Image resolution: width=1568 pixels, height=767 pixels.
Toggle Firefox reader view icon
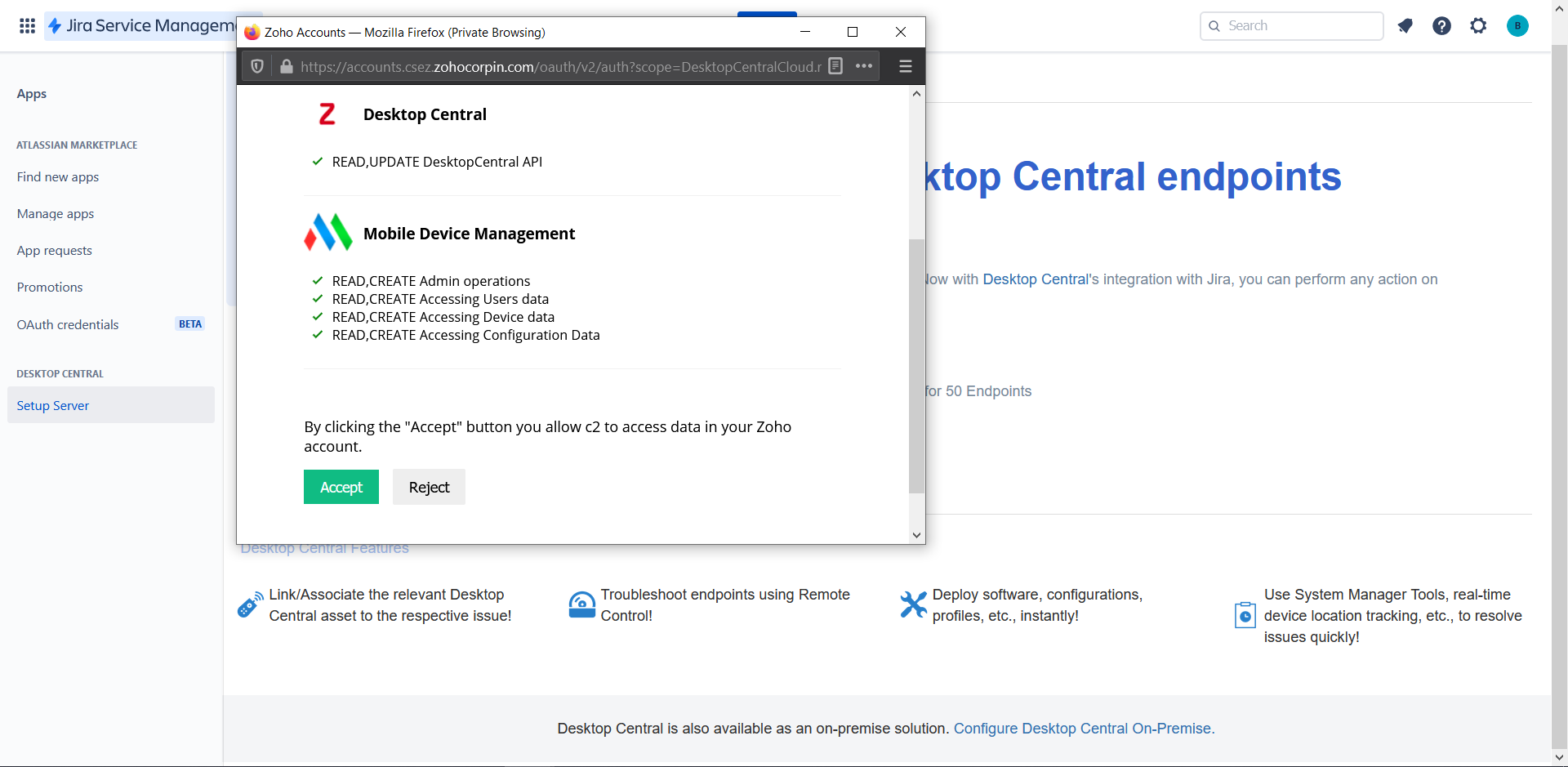(835, 66)
